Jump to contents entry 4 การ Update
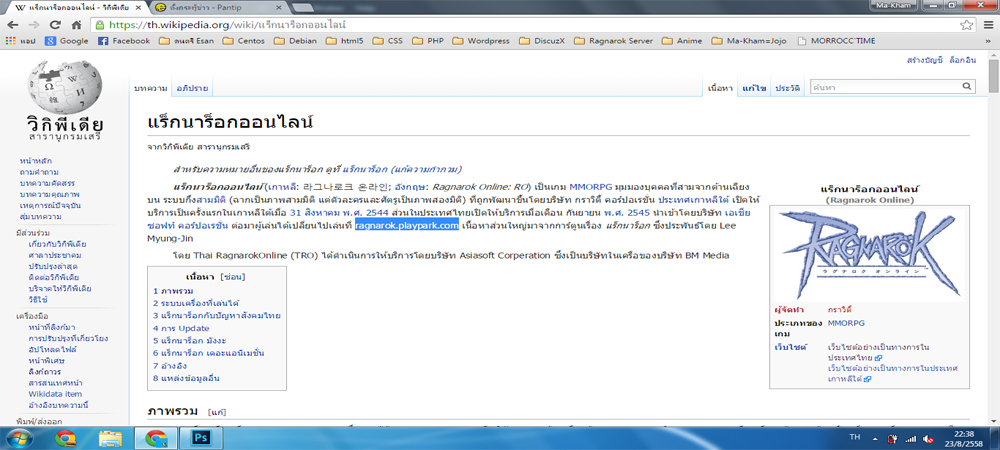 pos(181,328)
